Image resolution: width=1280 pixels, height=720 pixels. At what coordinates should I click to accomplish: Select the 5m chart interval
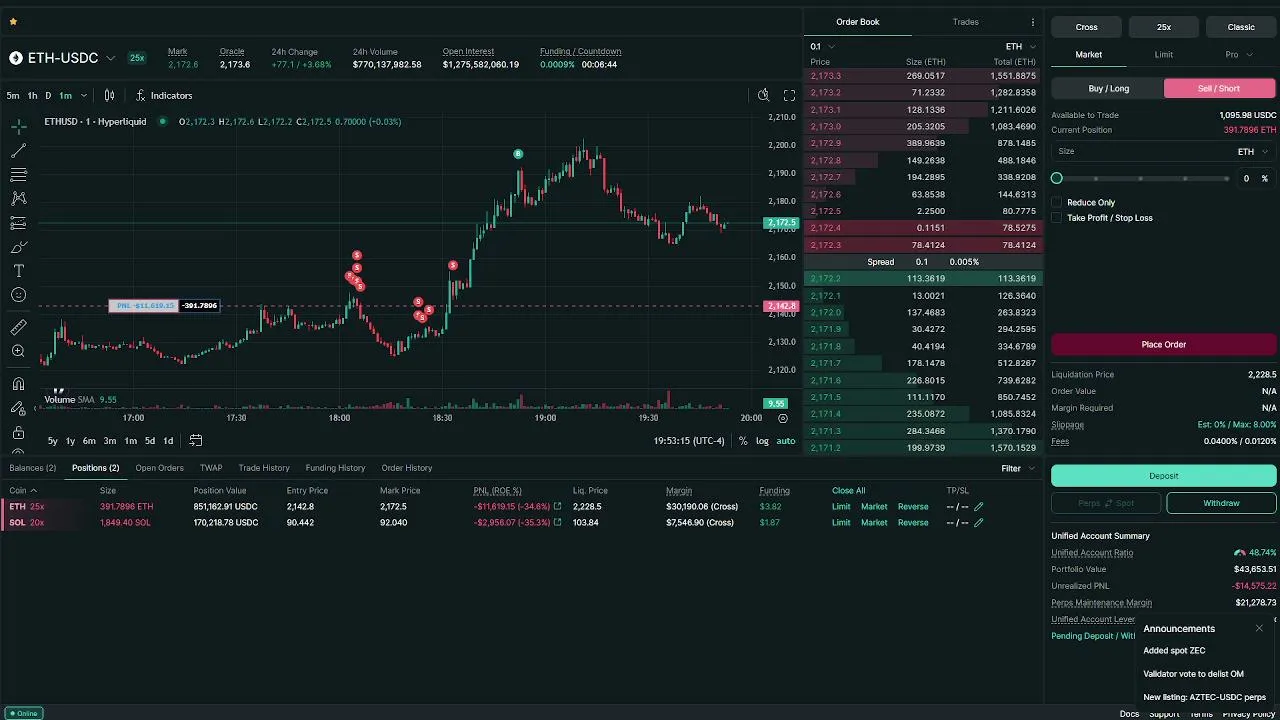tap(13, 95)
